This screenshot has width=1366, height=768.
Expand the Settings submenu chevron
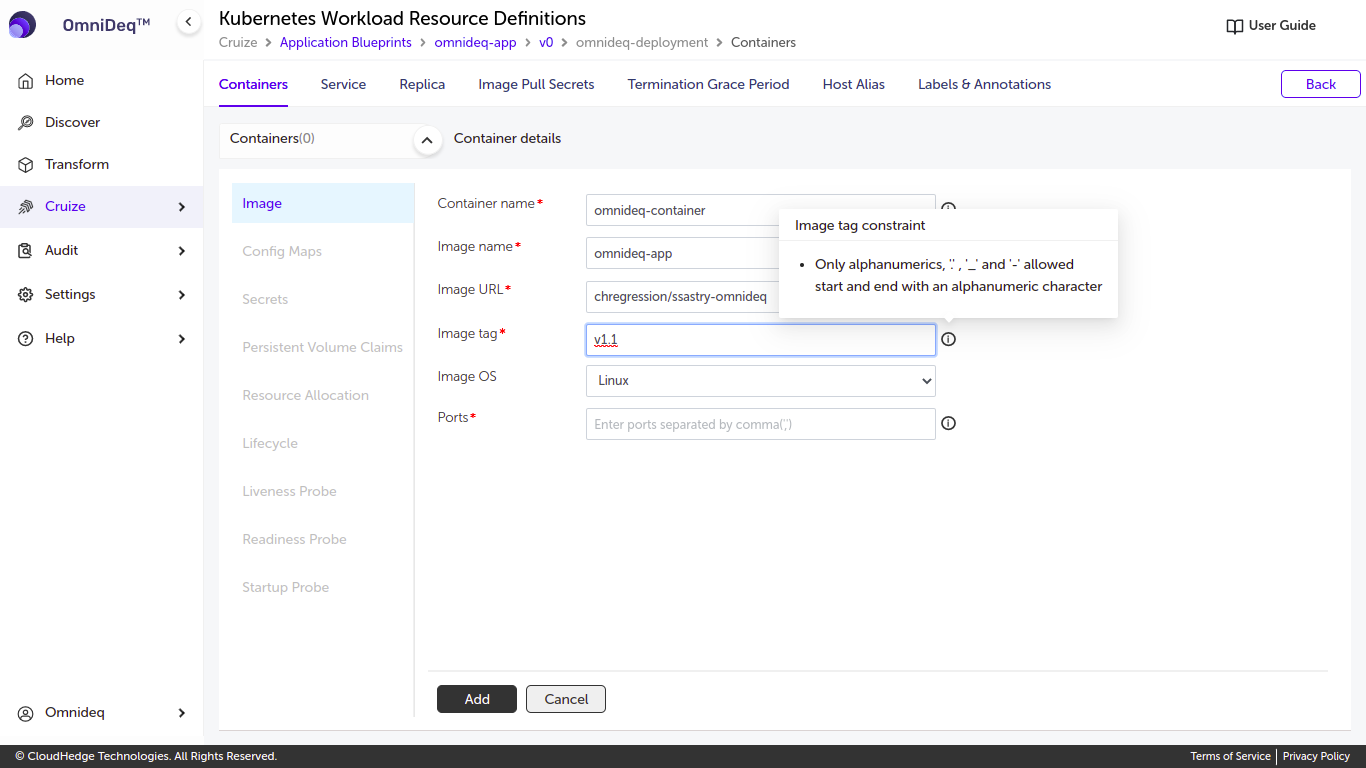coord(182,295)
